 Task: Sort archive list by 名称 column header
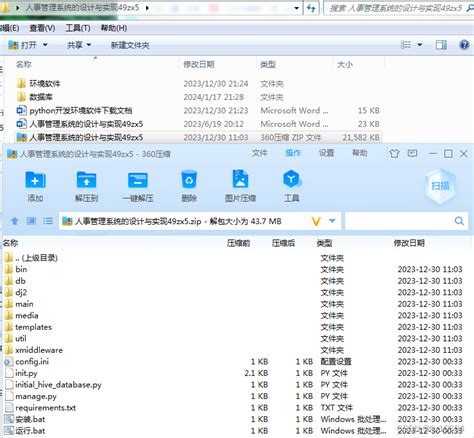coord(10,243)
